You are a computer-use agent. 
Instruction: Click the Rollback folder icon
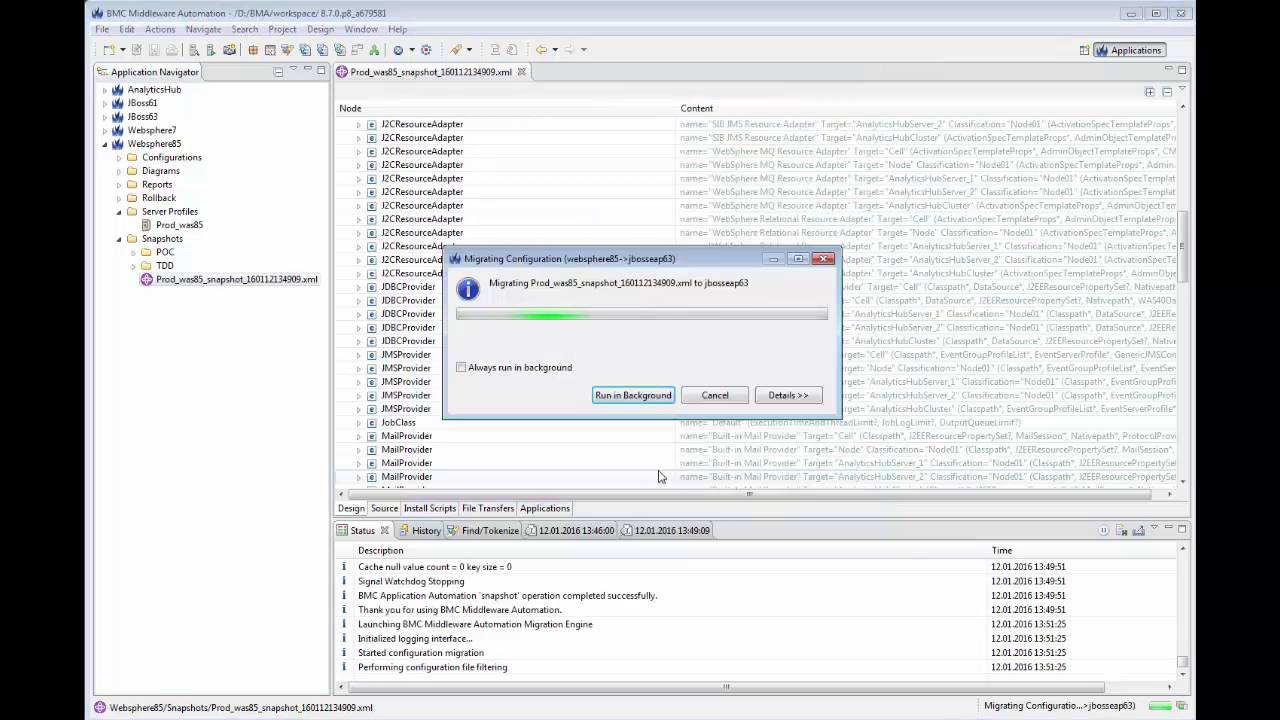(x=132, y=198)
